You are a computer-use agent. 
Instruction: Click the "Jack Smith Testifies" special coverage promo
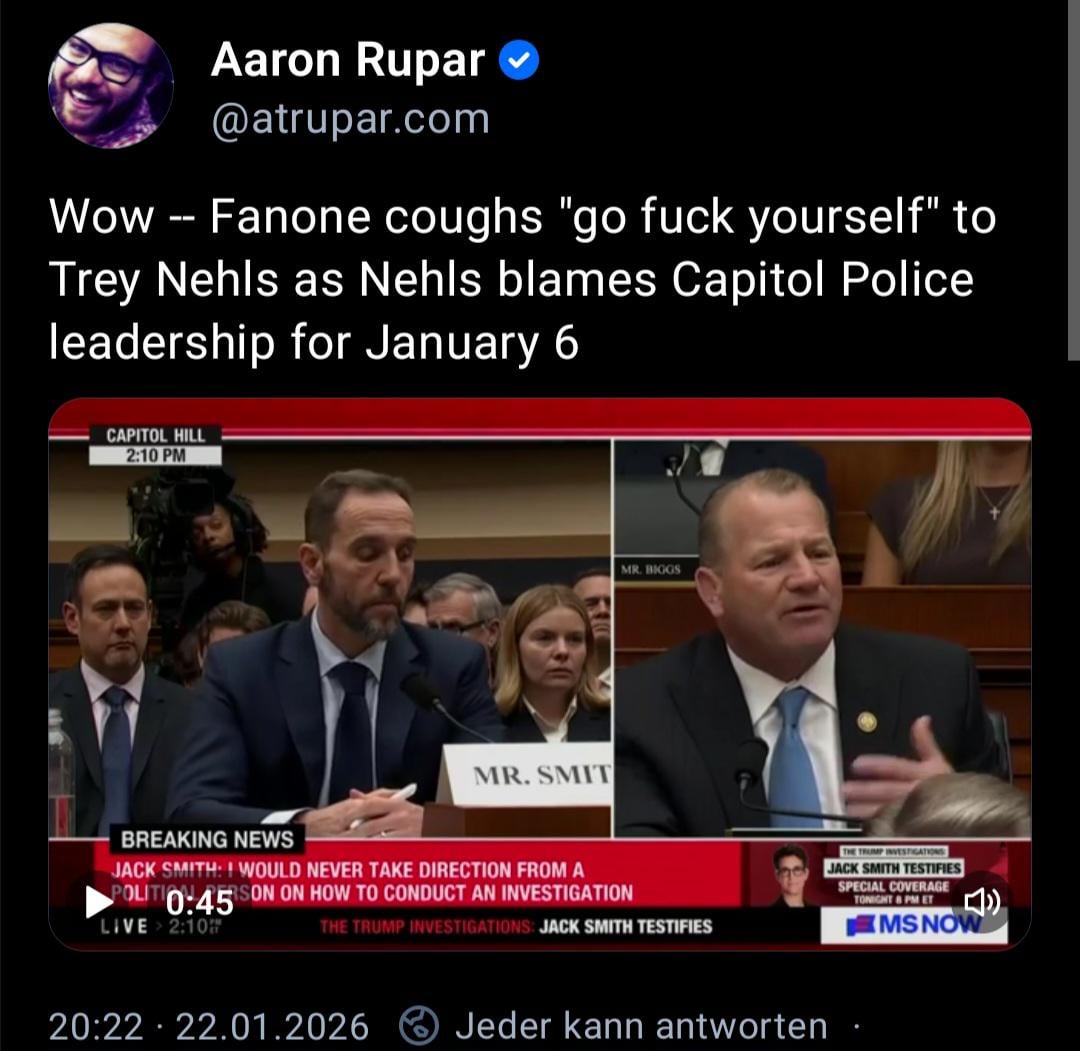pyautogui.click(x=893, y=877)
